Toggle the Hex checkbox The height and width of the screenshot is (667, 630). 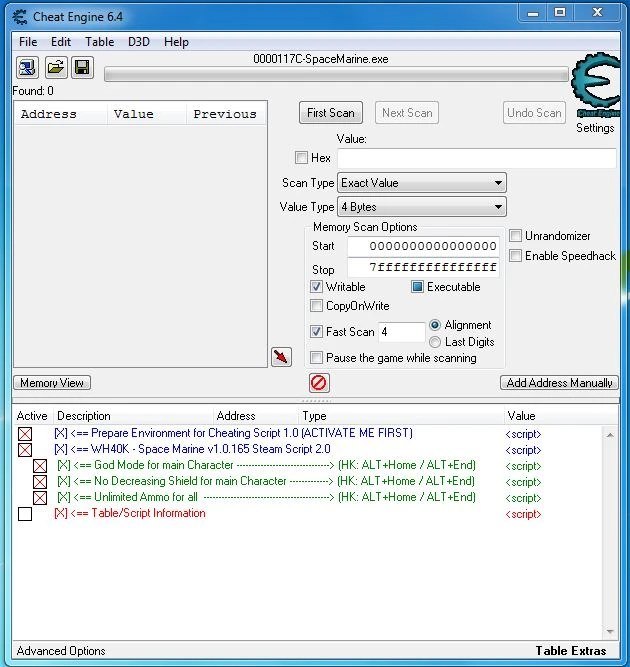tap(301, 158)
